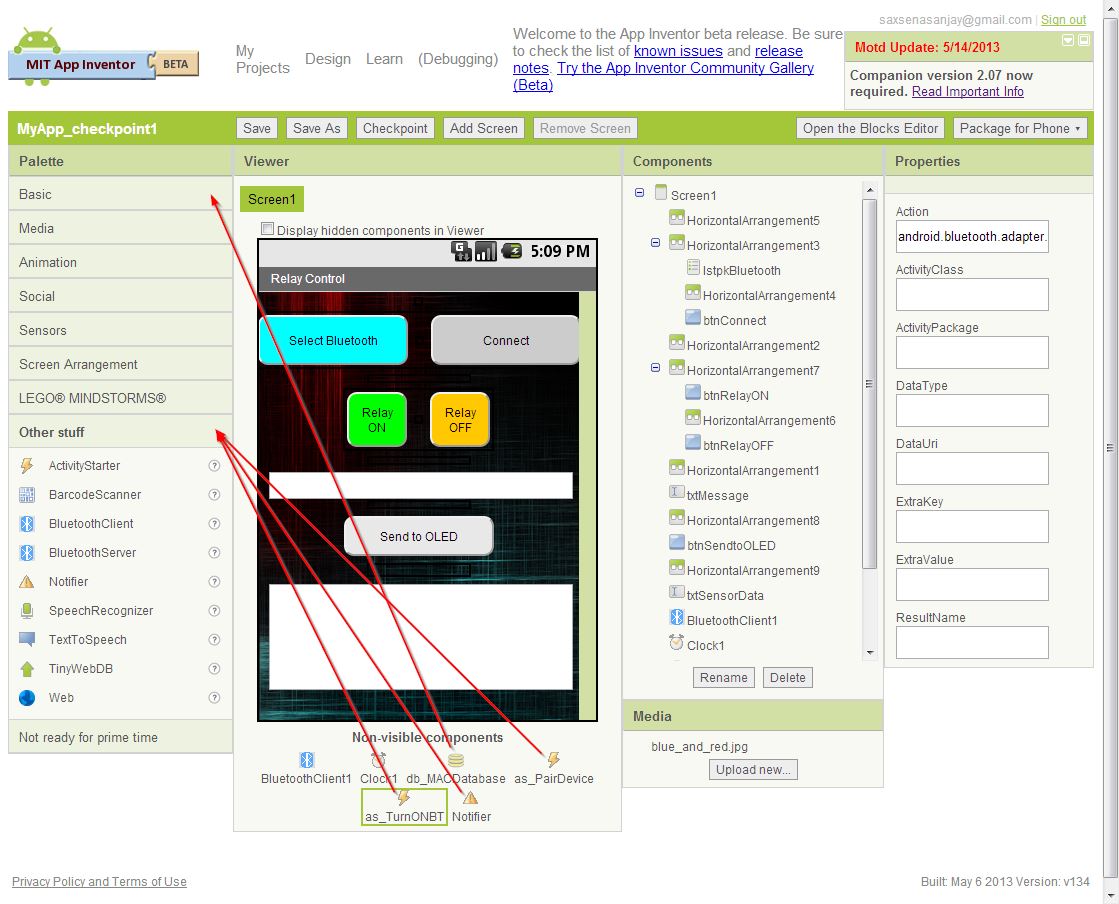Click the Save As button

click(317, 128)
